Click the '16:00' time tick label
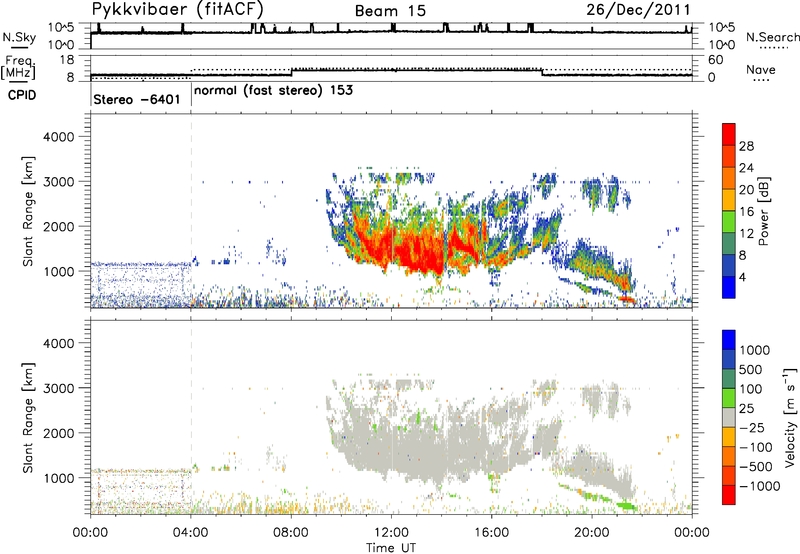Screen dimensions: 800x554 [x=492, y=533]
